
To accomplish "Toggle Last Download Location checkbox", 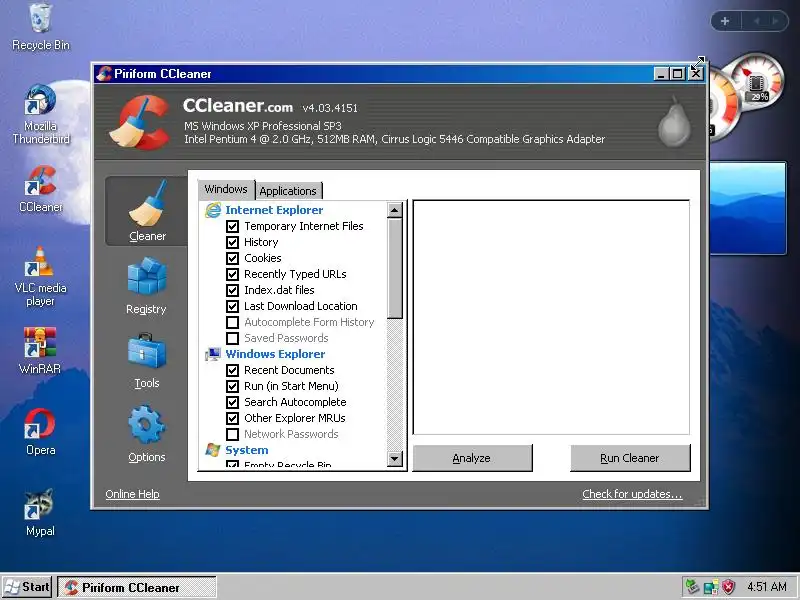I will point(232,306).
